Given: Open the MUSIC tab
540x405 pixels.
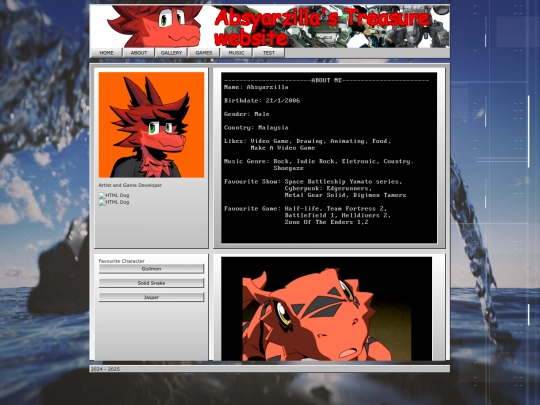Looking at the screenshot, I should 236,53.
